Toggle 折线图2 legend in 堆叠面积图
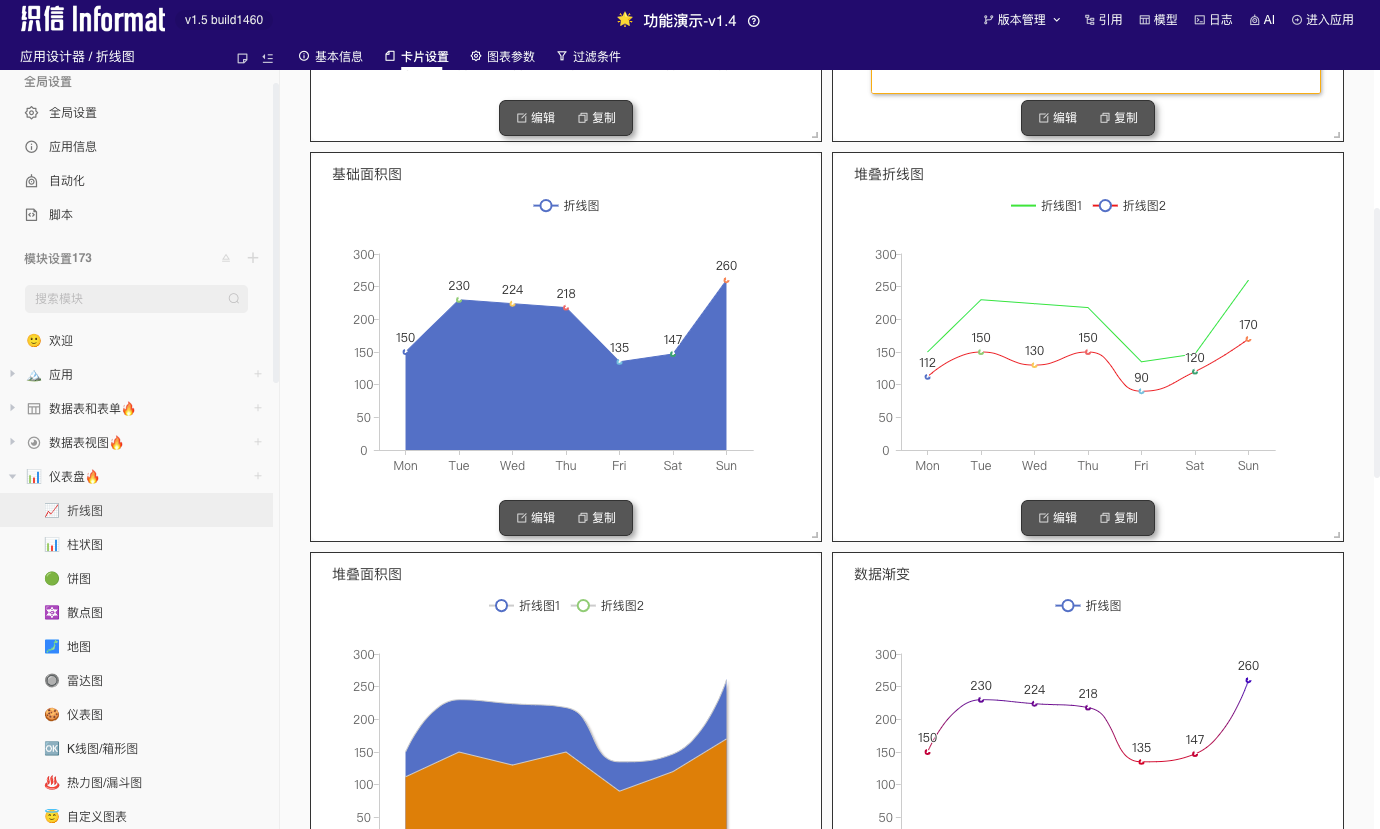This screenshot has height=829, width=1380. point(607,605)
